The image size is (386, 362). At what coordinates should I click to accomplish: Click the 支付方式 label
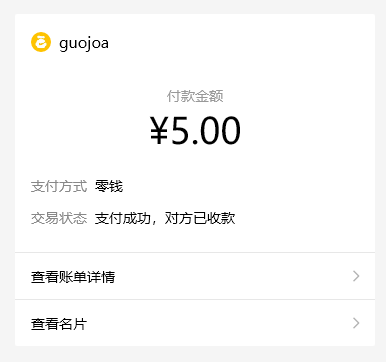point(59,186)
